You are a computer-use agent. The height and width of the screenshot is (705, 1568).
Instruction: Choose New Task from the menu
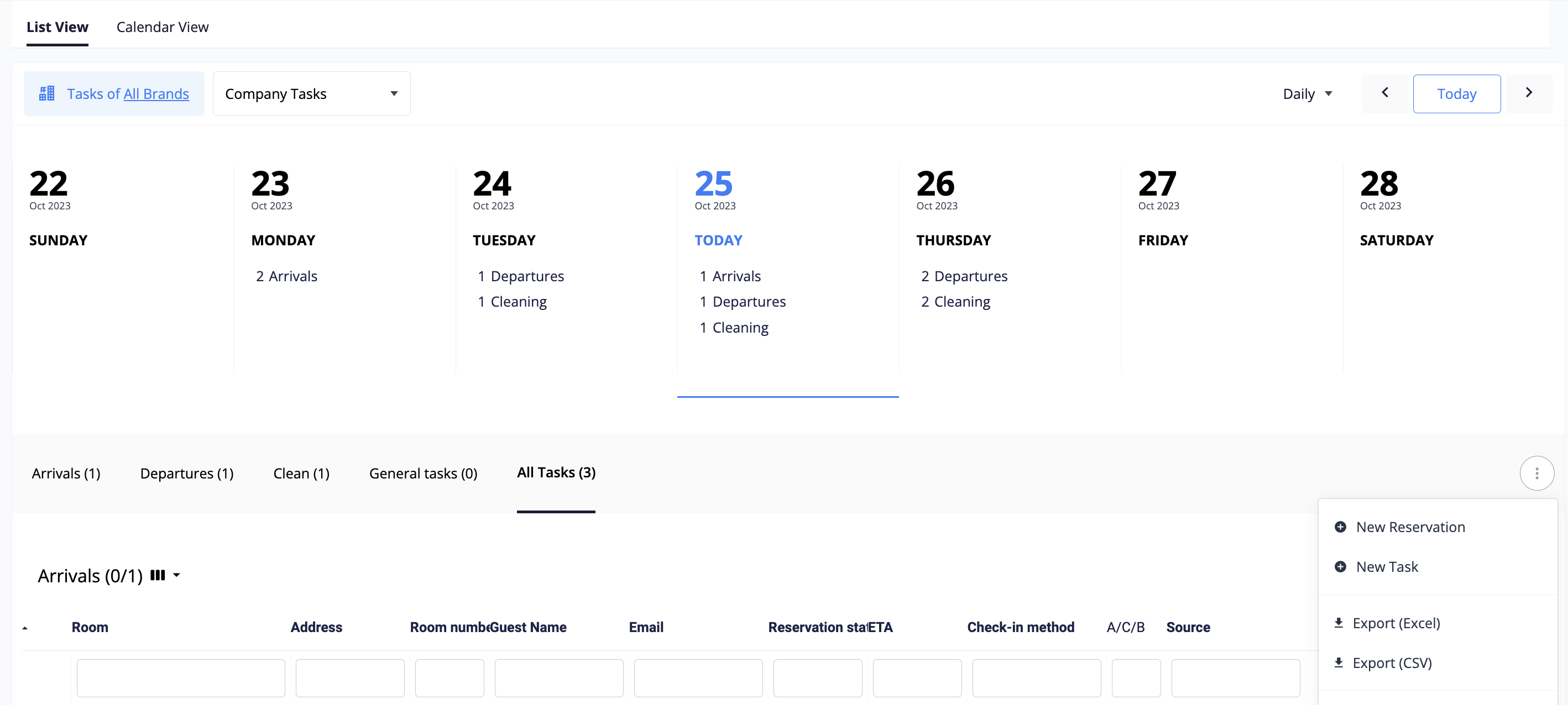(x=1387, y=566)
